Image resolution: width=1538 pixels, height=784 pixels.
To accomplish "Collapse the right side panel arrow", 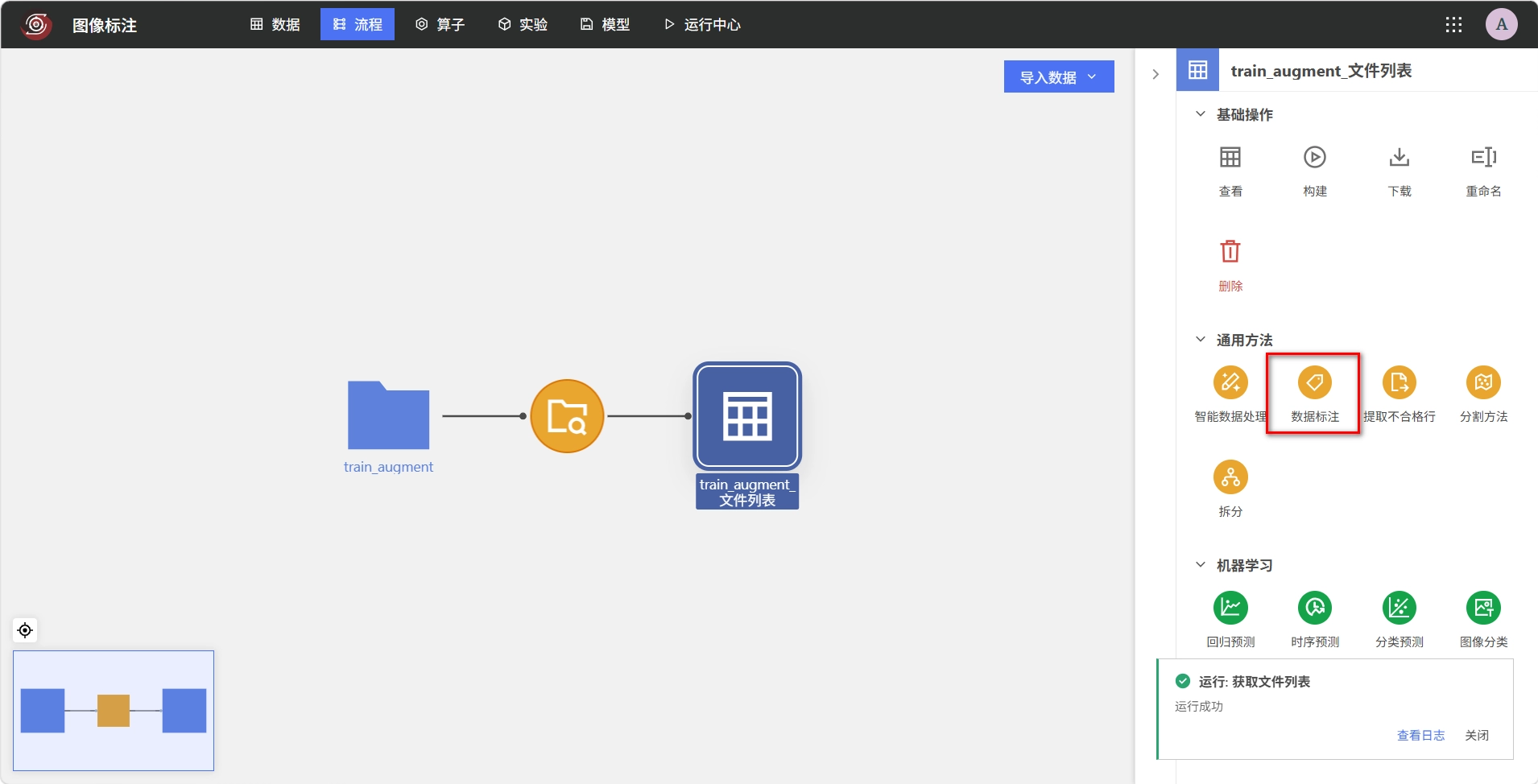I will point(1156,74).
